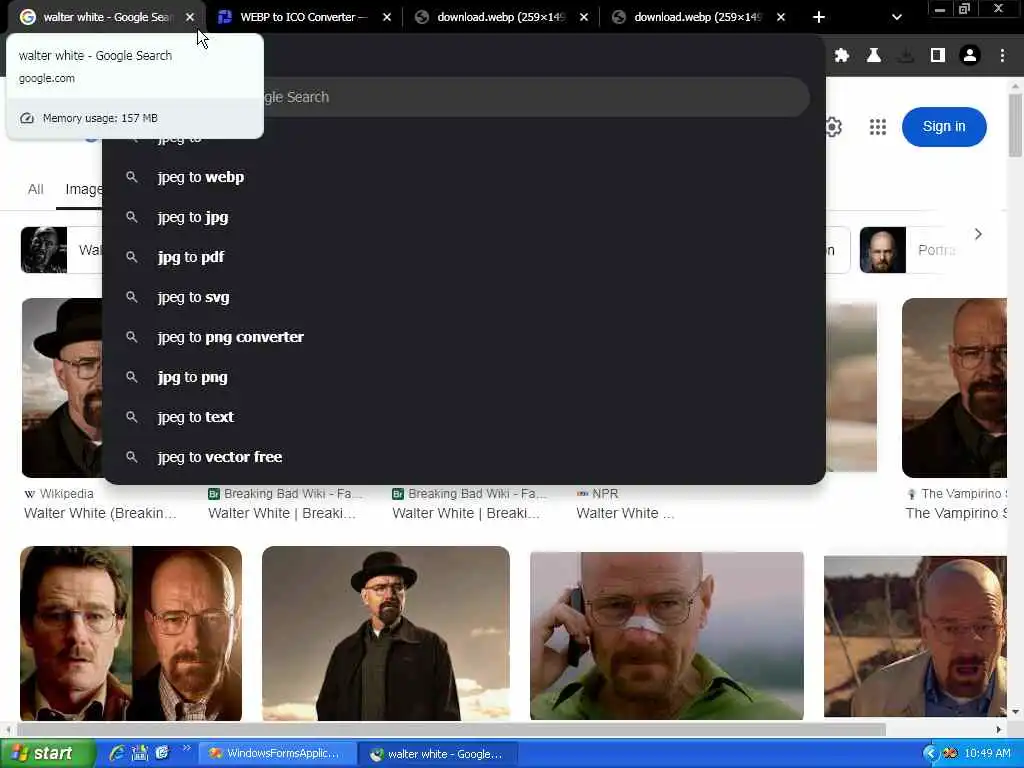
Task: Click Memory usage 157 MB text
Action: [100, 118]
